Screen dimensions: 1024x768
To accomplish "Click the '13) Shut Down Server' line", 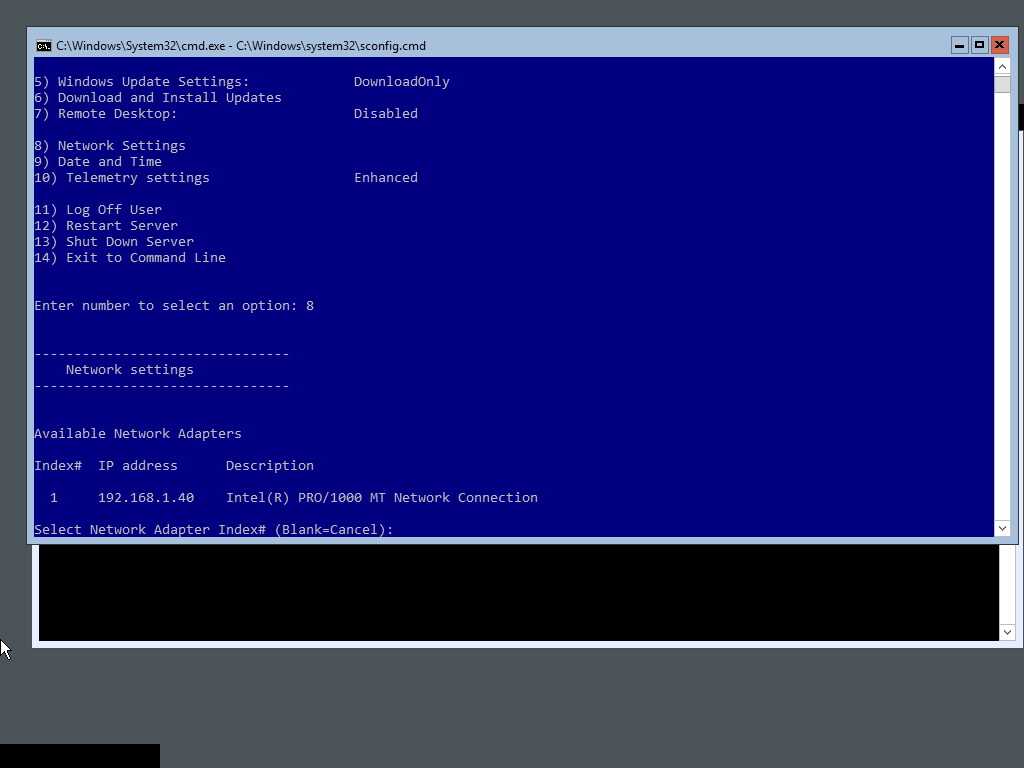I will pyautogui.click(x=114, y=242).
